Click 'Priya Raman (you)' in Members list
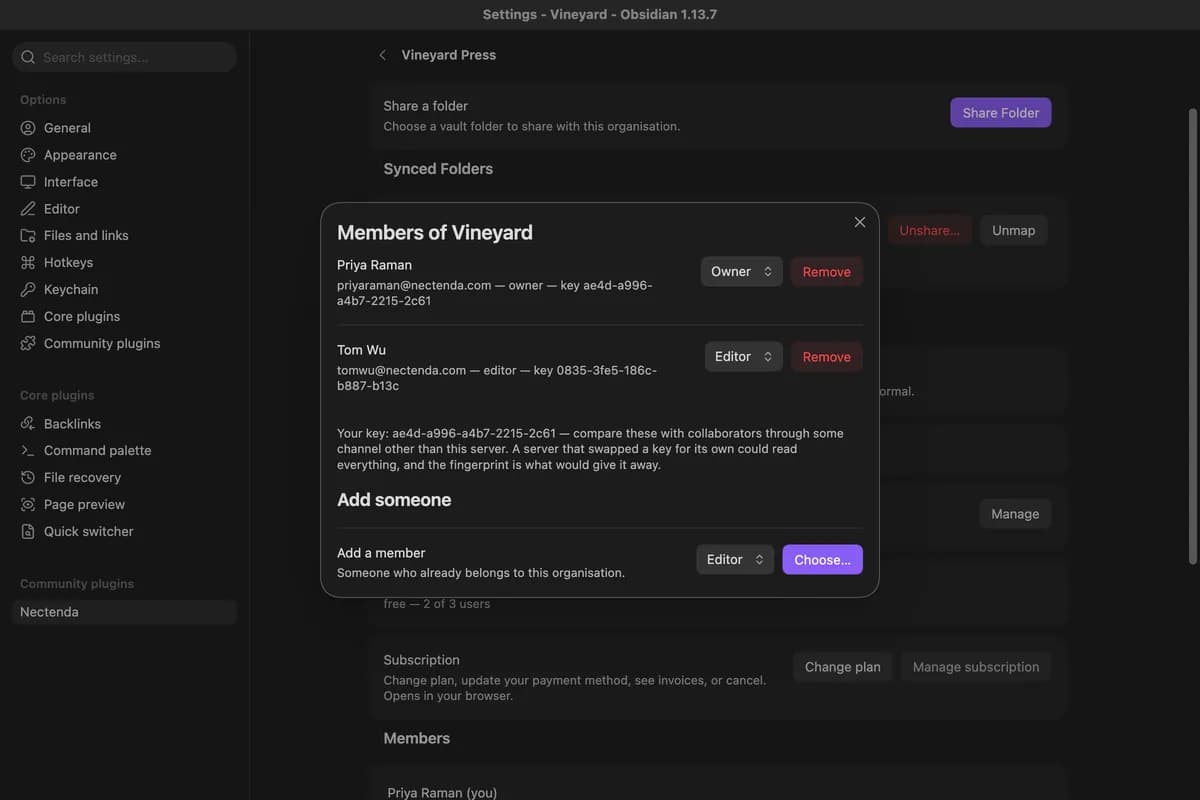 coord(442,792)
